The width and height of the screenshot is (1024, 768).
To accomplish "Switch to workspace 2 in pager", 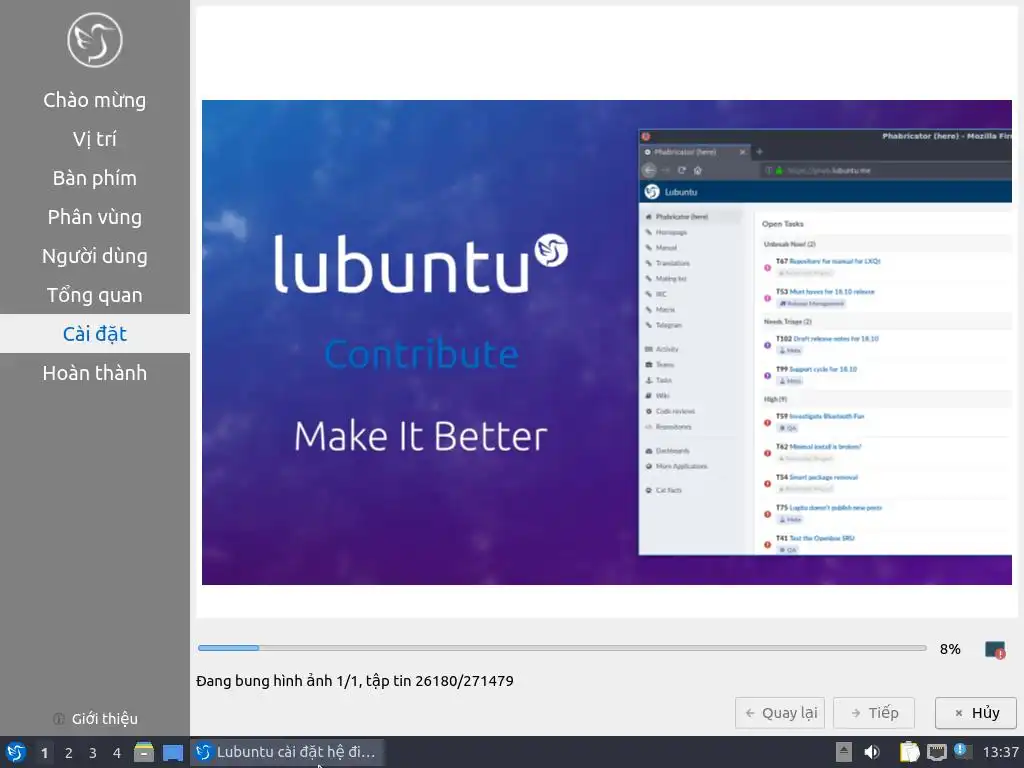I will pyautogui.click(x=69, y=752).
